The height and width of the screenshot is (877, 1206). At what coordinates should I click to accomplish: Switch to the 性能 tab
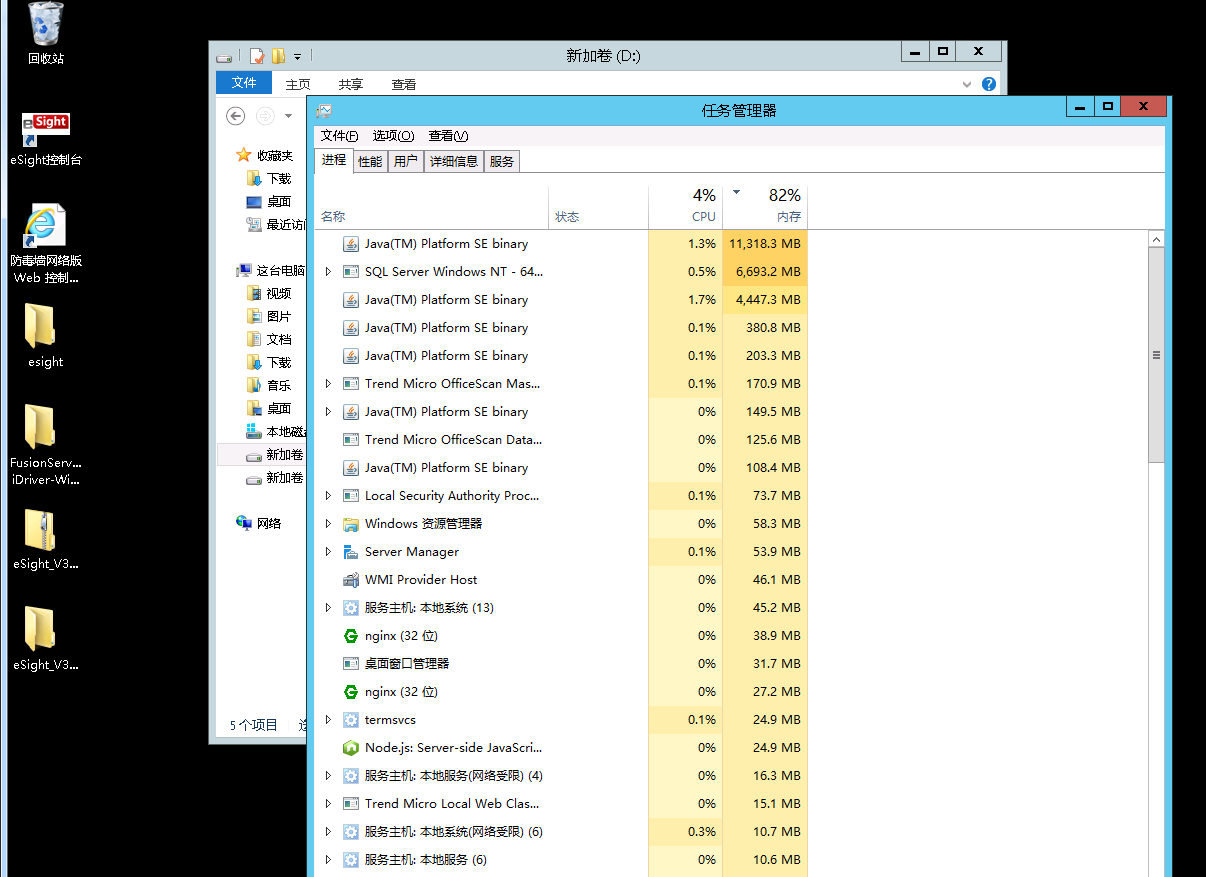pos(370,161)
